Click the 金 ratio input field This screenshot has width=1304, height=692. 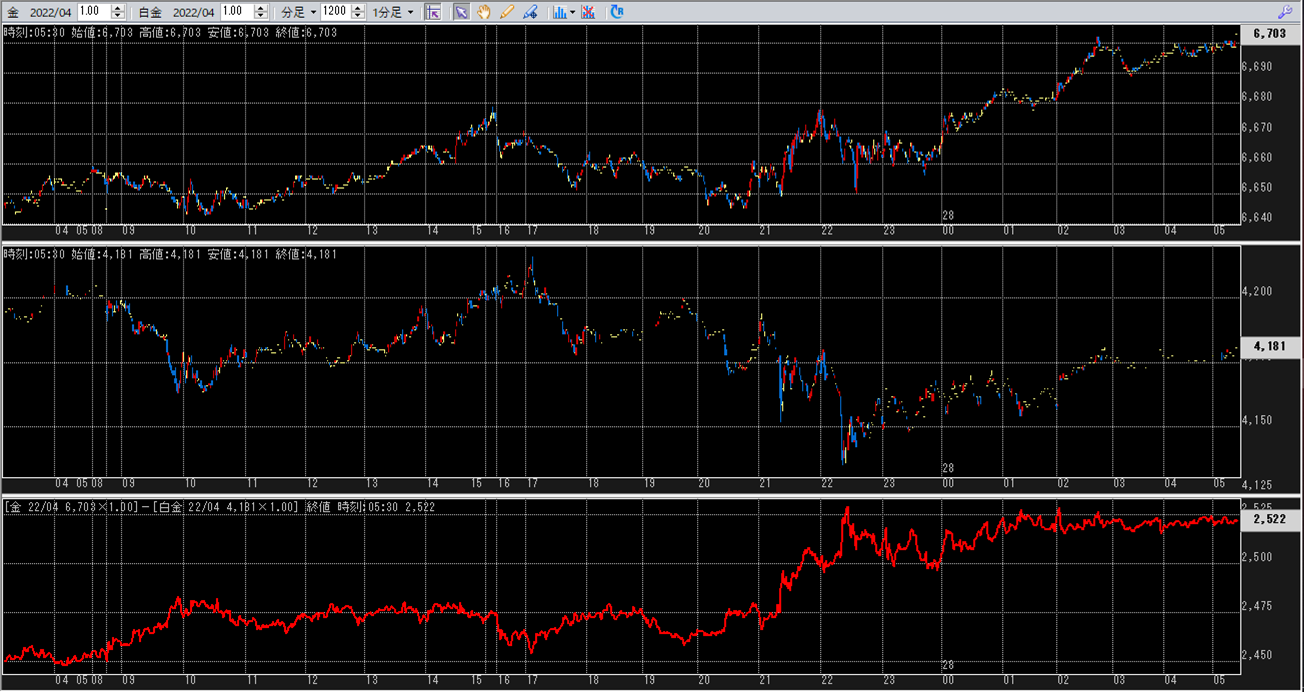[93, 12]
